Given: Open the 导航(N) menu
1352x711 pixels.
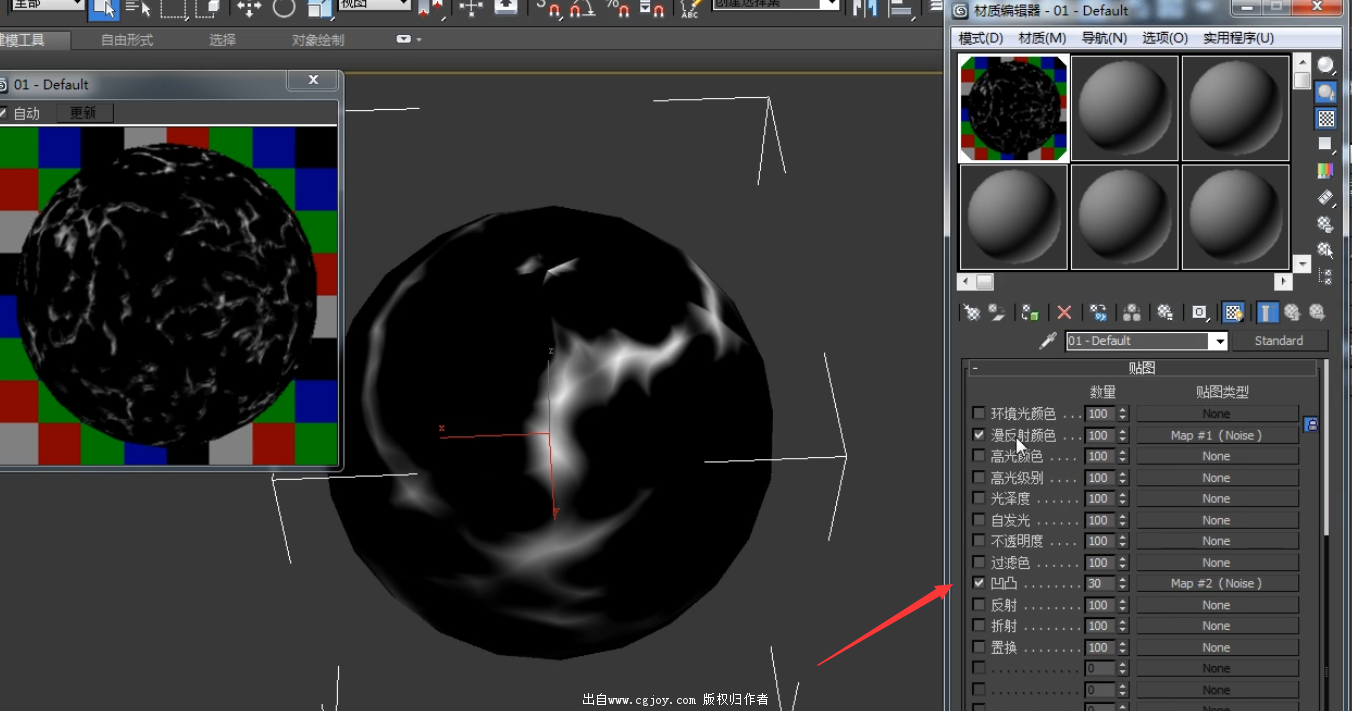Looking at the screenshot, I should (x=1104, y=38).
